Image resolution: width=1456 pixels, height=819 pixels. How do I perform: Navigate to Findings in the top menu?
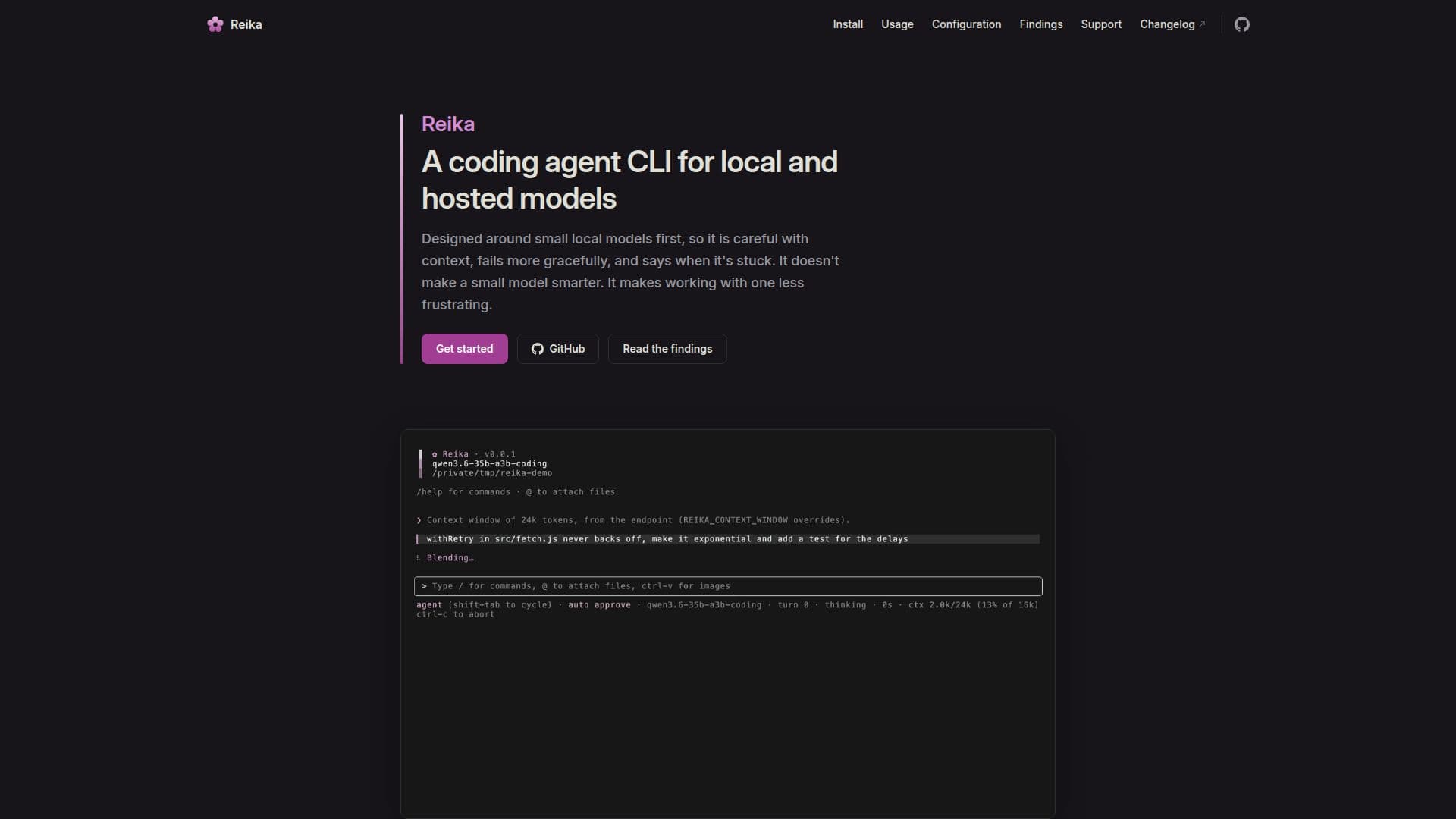click(x=1040, y=24)
